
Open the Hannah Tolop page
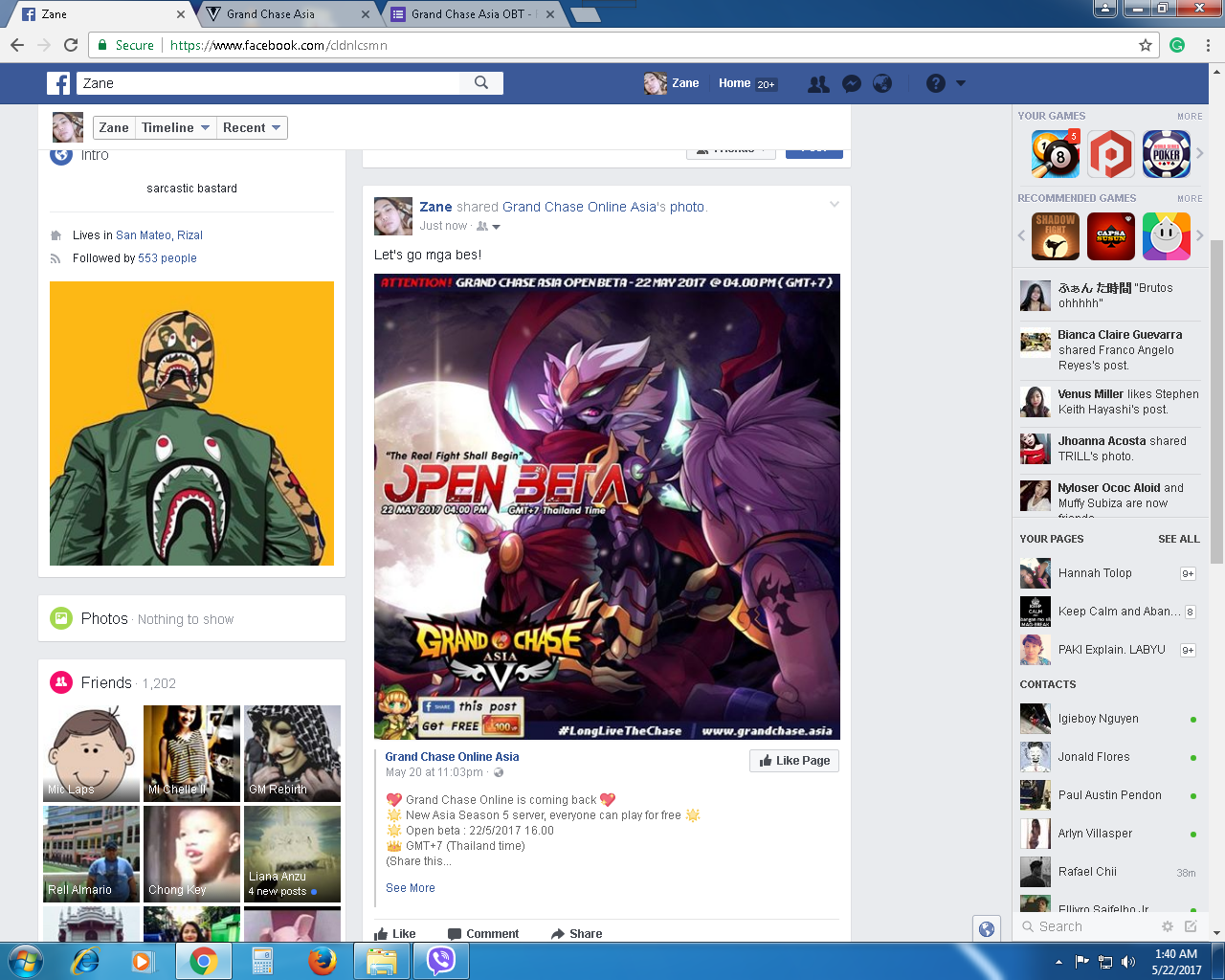click(x=1110, y=573)
